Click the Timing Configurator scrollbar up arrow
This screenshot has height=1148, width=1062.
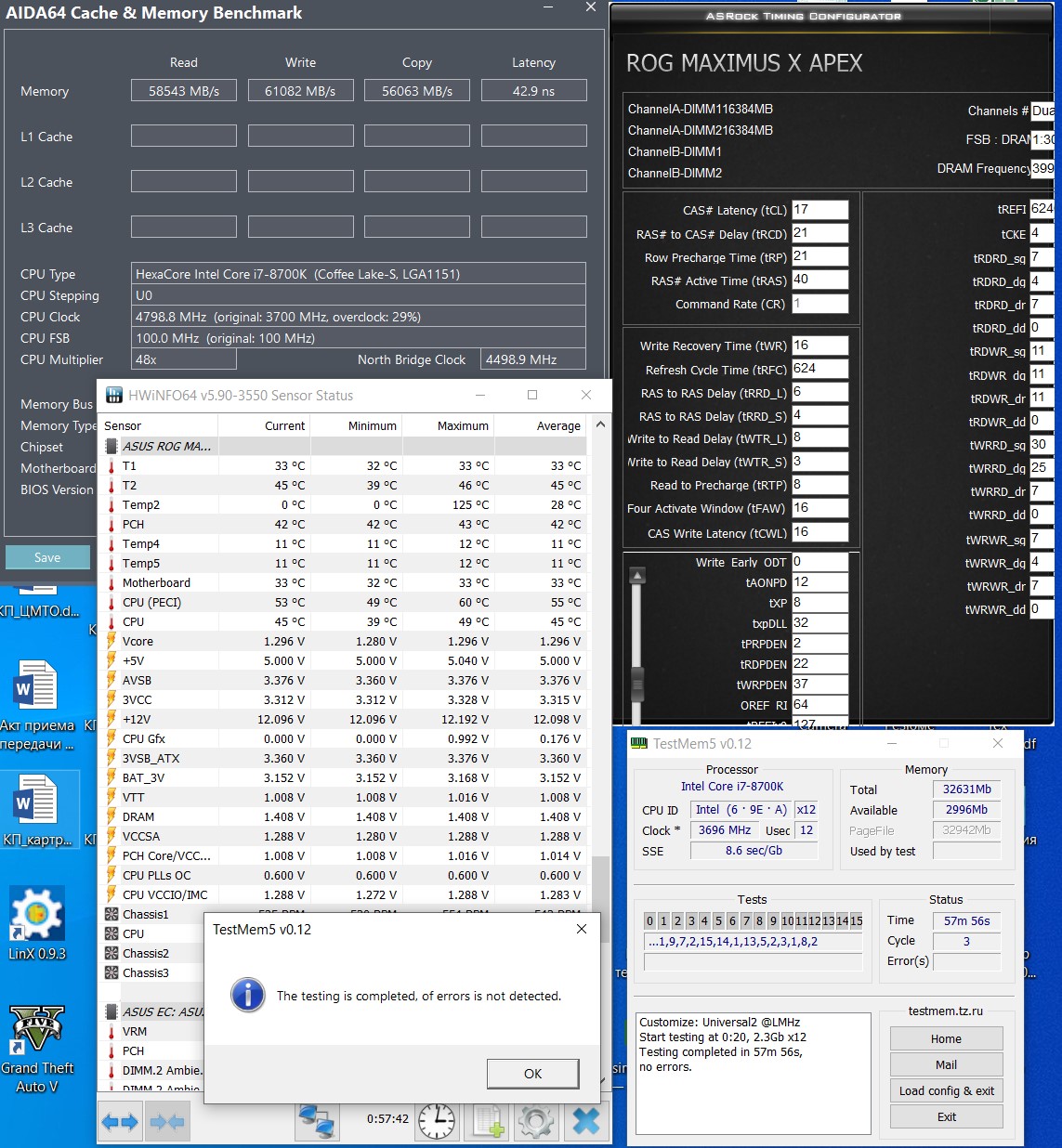point(637,576)
